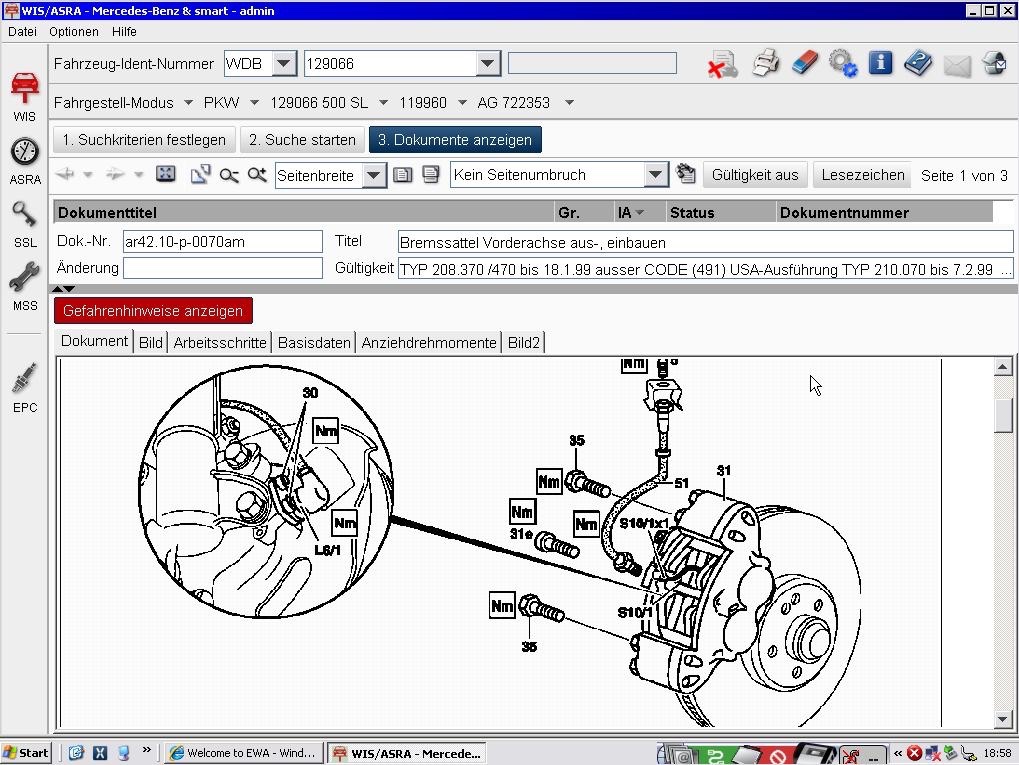1019x765 pixels.
Task: Click red Gefahrenhinweise anzeigen button
Action: click(x=153, y=311)
